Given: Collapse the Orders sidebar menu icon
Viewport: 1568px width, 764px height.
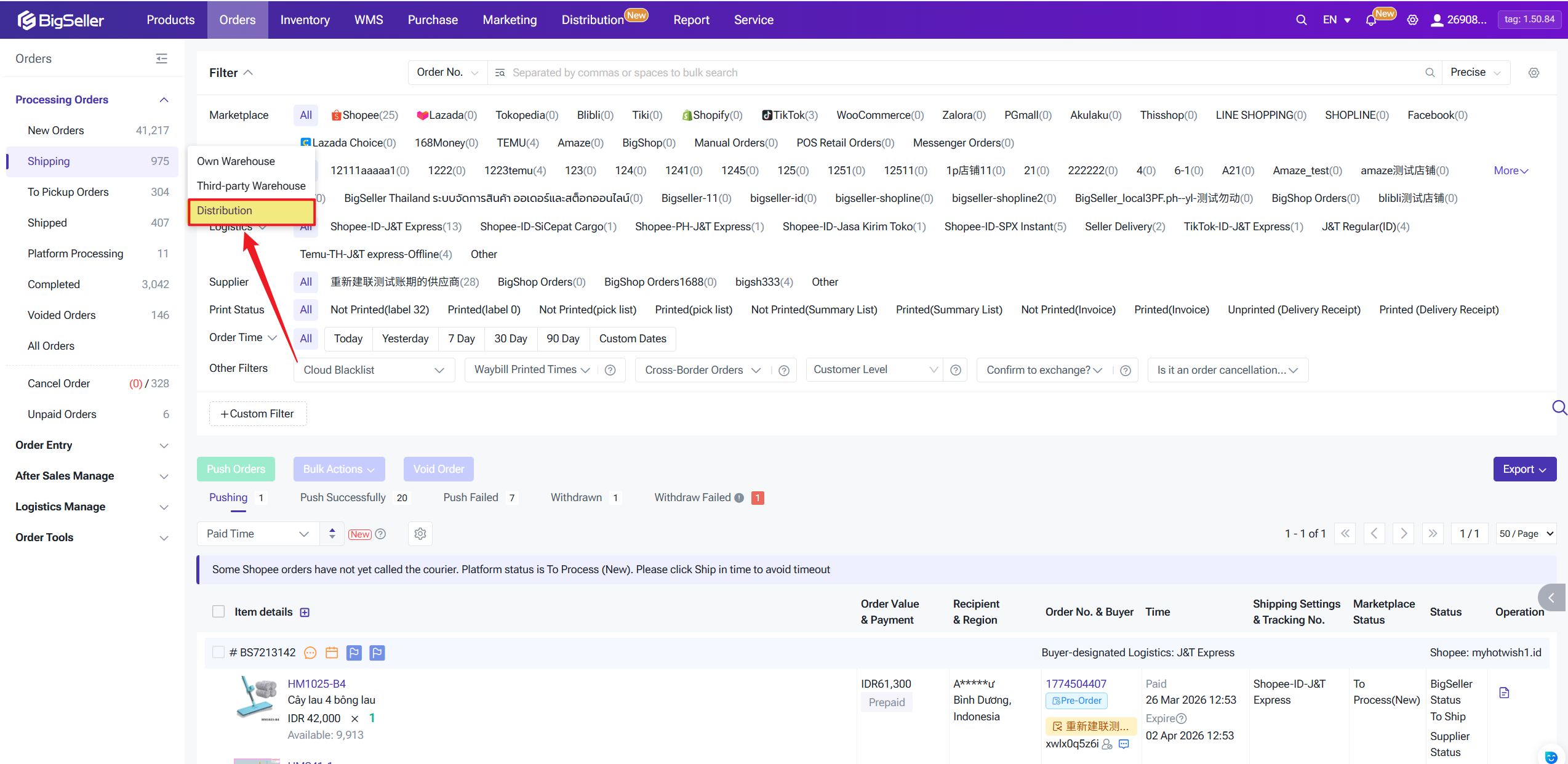Looking at the screenshot, I should (161, 58).
